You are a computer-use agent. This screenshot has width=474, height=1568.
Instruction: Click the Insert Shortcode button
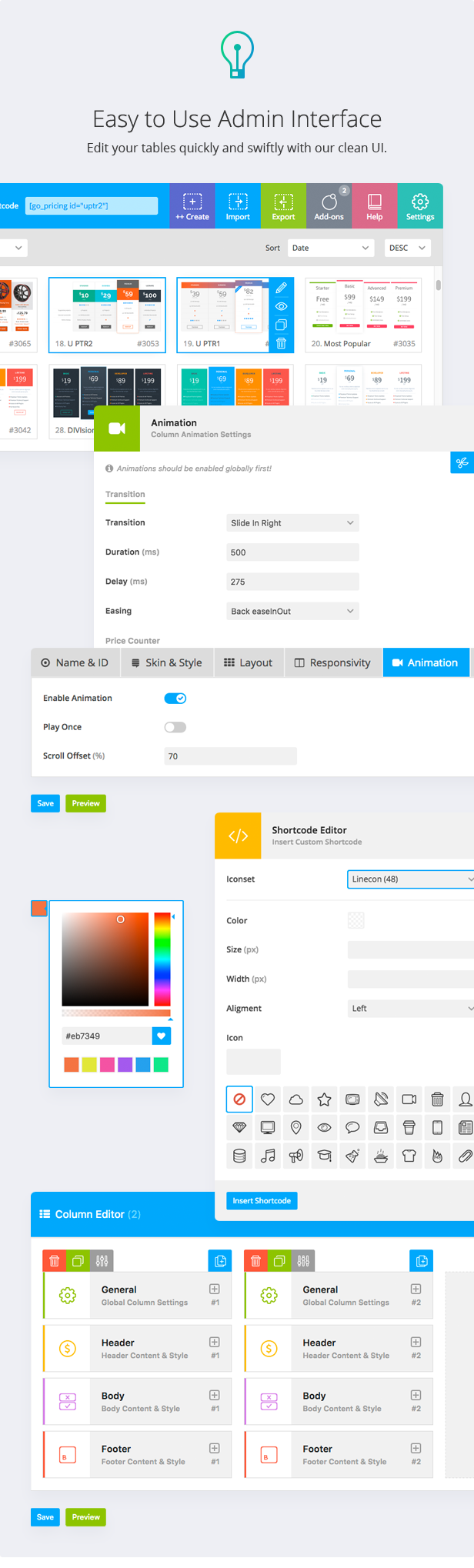click(x=262, y=1201)
